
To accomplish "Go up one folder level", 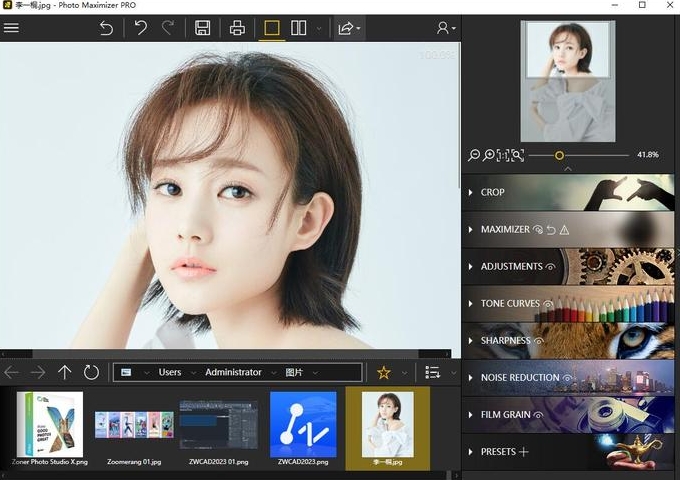I will pos(65,372).
